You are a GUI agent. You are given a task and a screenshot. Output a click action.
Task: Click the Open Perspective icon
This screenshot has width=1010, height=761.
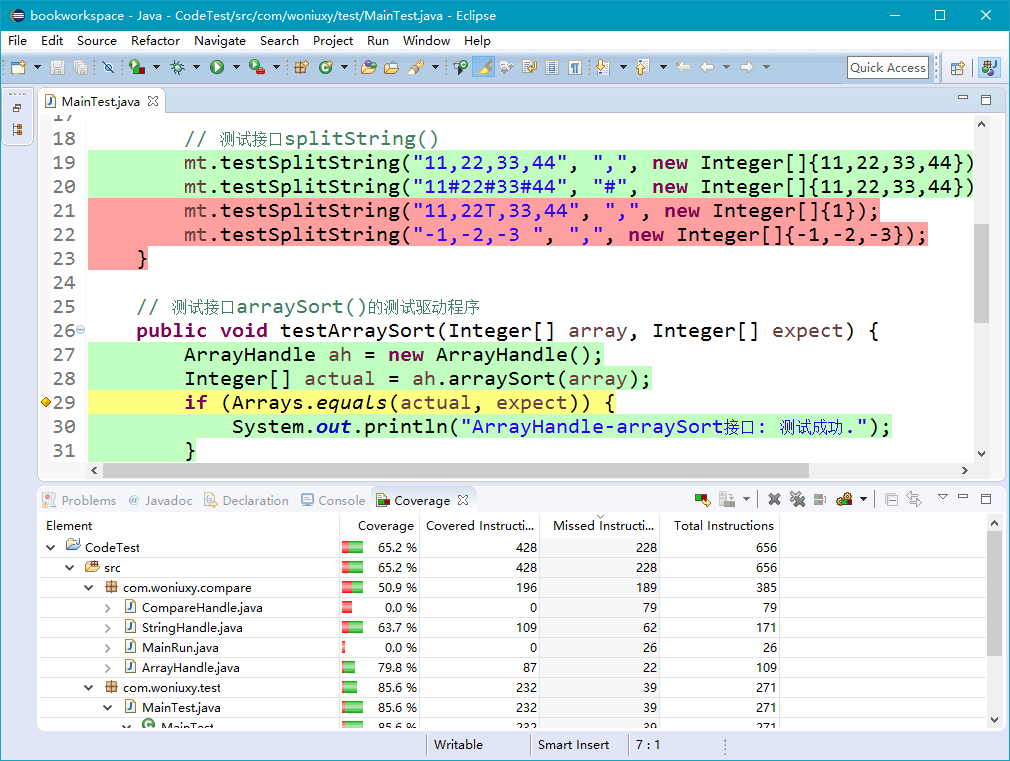coord(958,67)
